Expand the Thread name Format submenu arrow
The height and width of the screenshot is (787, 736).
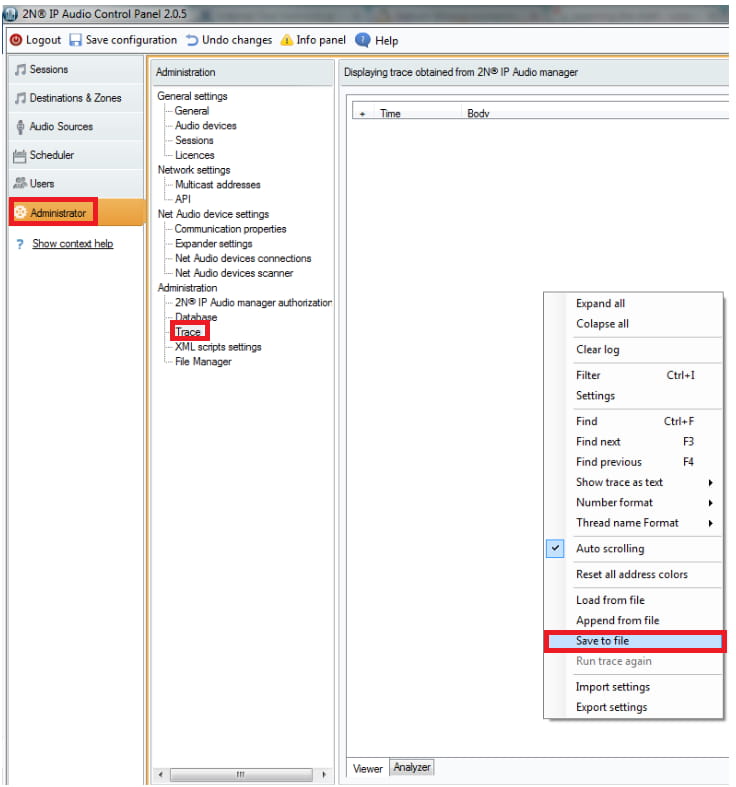[x=710, y=523]
